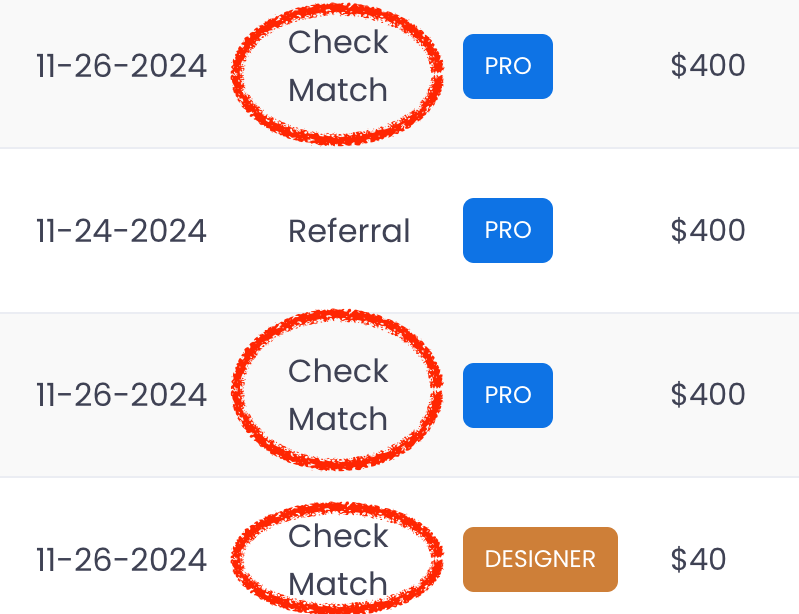
Task: Select the PRO badge in the top row
Action: tap(508, 66)
